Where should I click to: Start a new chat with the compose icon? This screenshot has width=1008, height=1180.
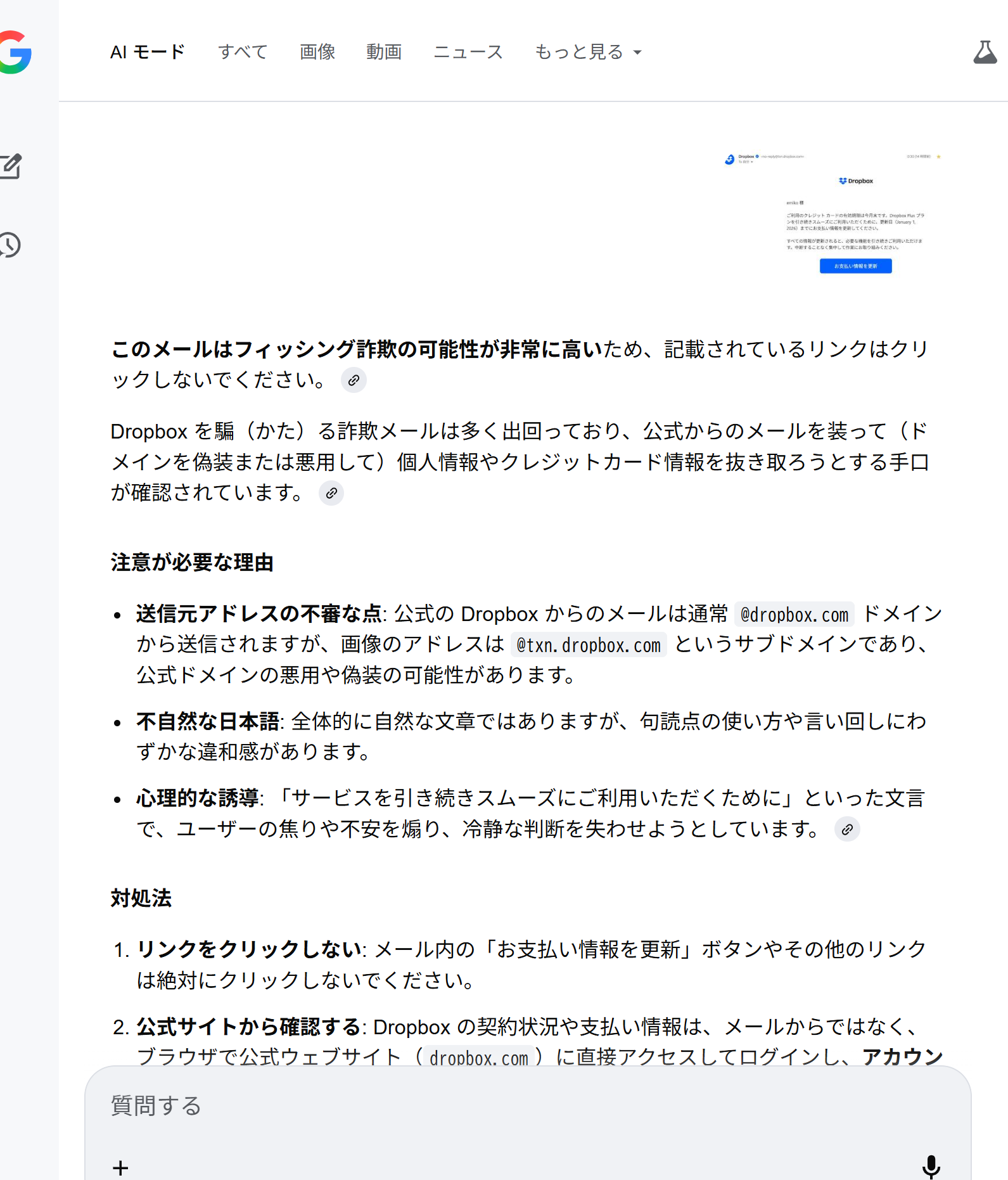[10, 167]
